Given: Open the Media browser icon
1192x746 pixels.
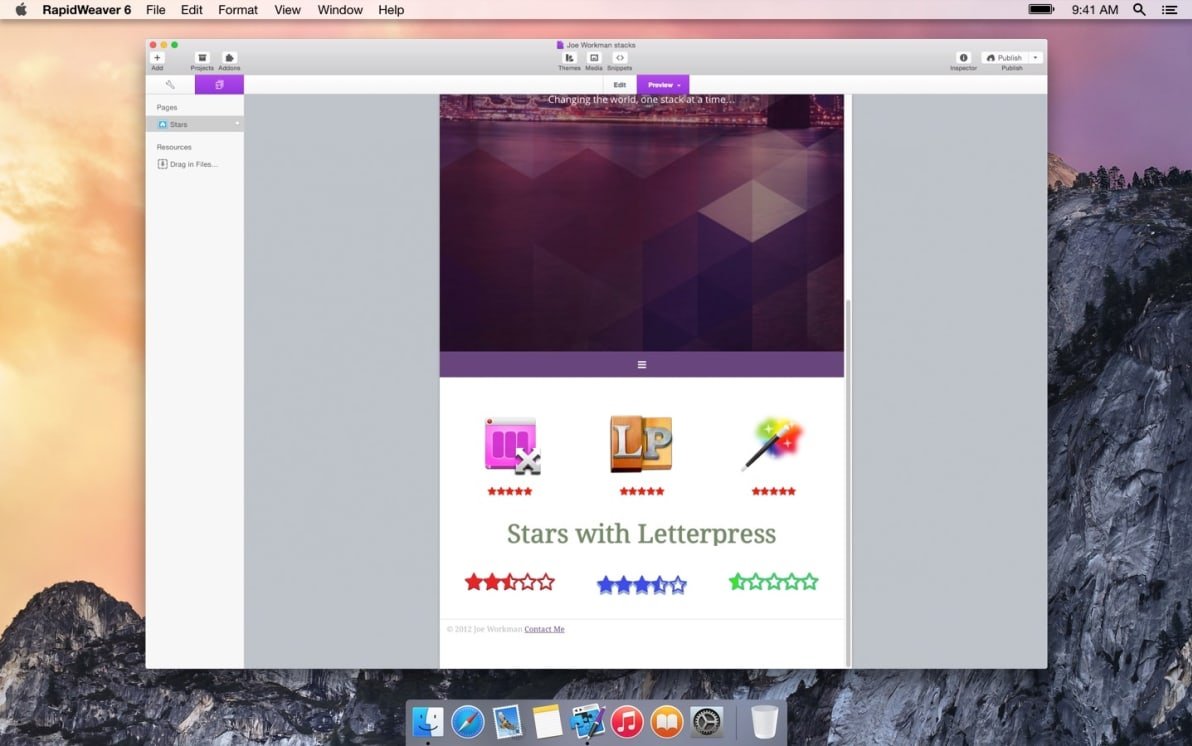Looking at the screenshot, I should coord(594,58).
